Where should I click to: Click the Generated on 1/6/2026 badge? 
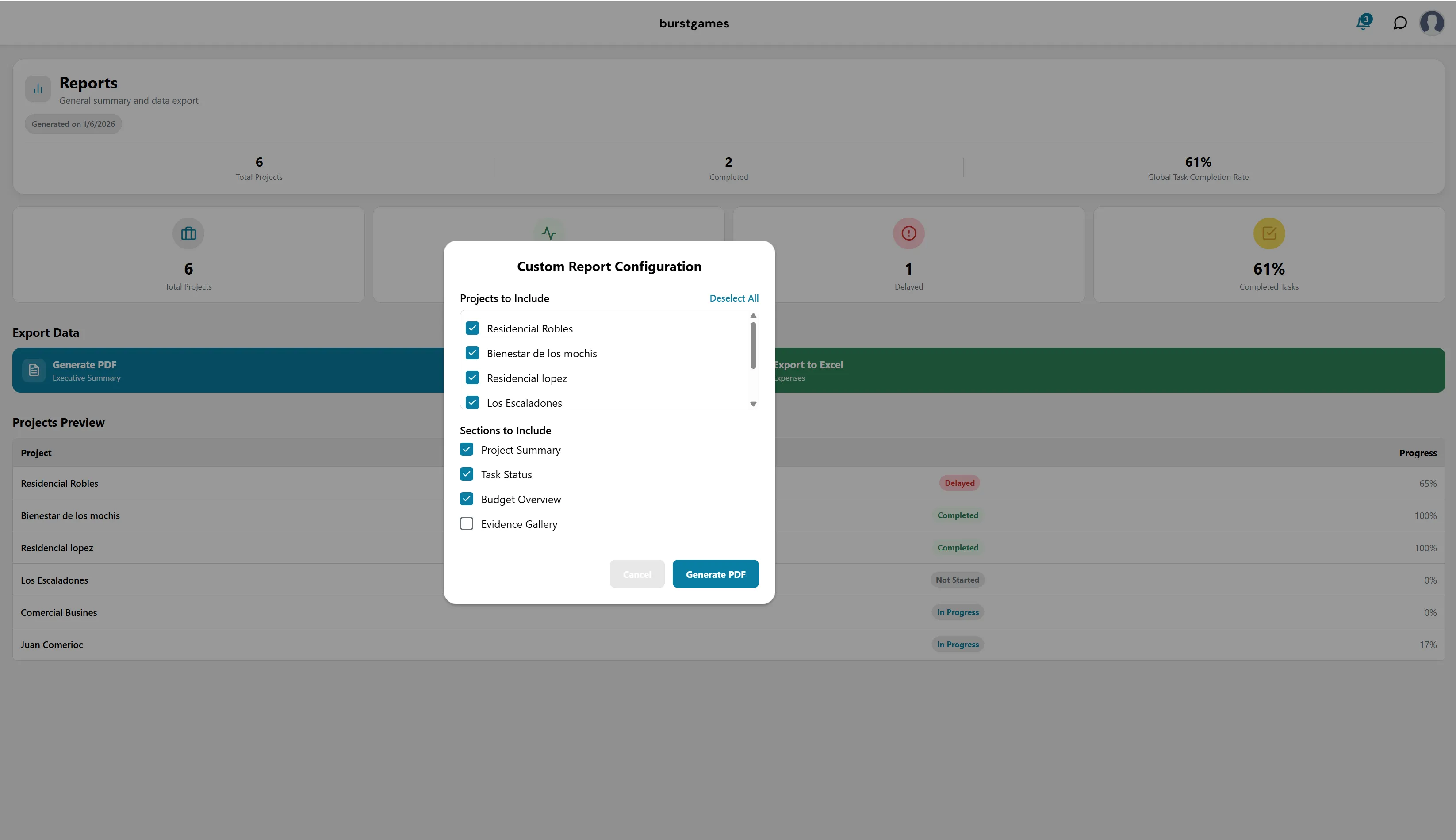pyautogui.click(x=73, y=124)
